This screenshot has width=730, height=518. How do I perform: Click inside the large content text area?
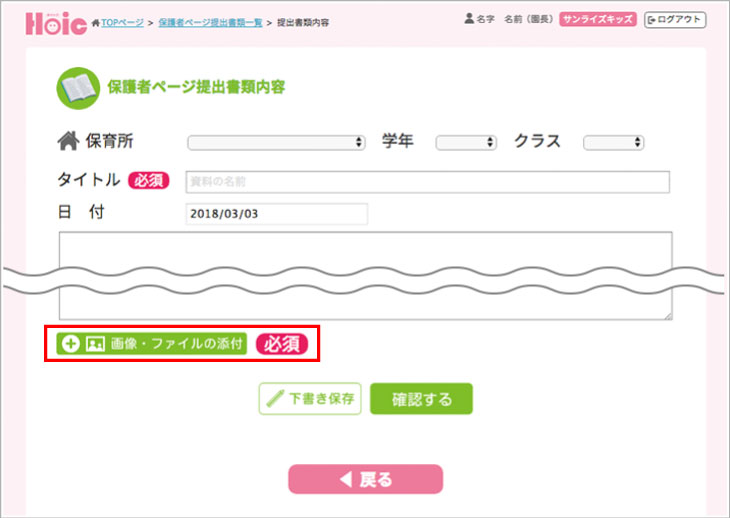click(365, 251)
